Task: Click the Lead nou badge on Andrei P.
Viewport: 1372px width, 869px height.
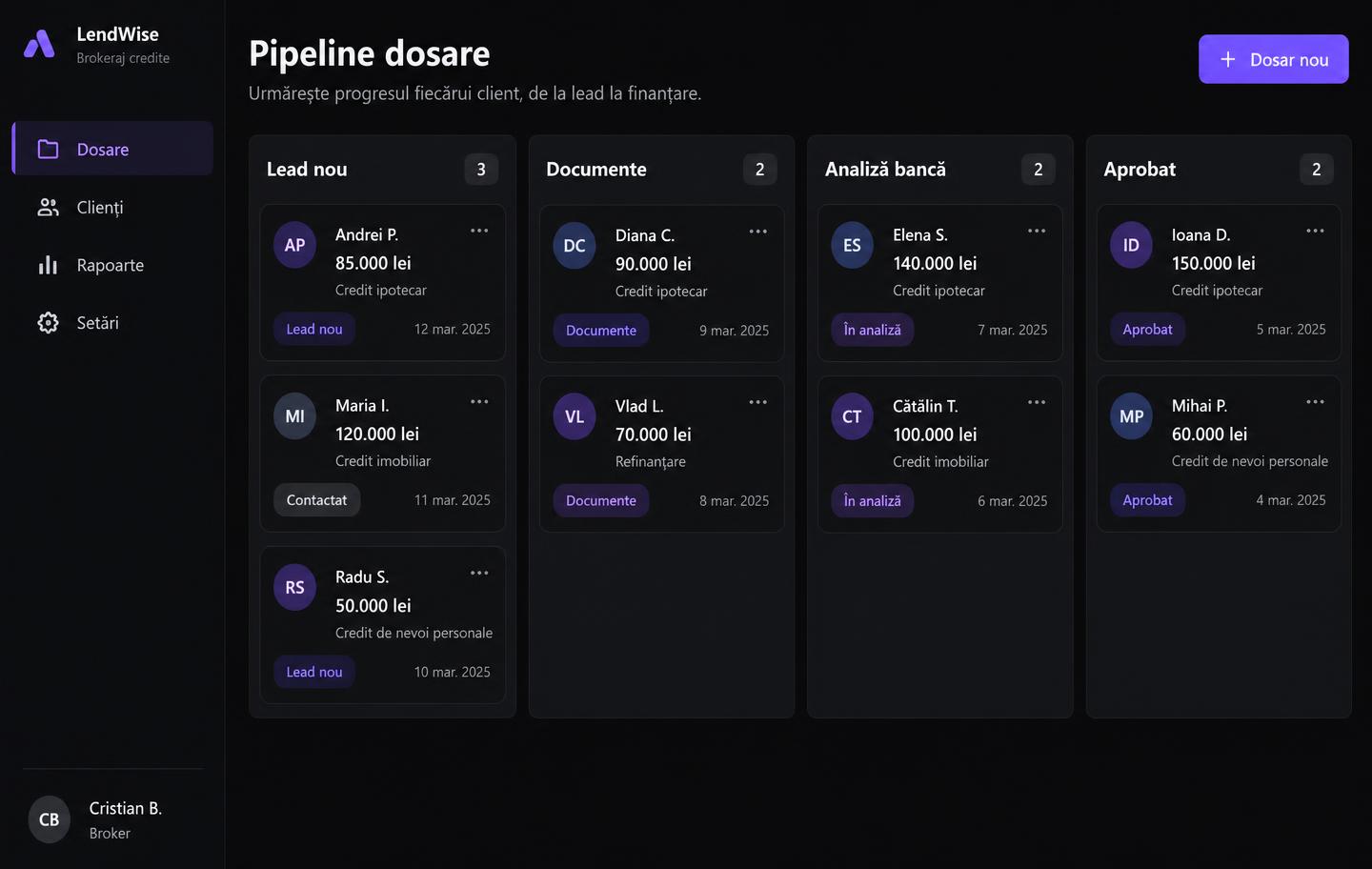Action: (x=314, y=329)
